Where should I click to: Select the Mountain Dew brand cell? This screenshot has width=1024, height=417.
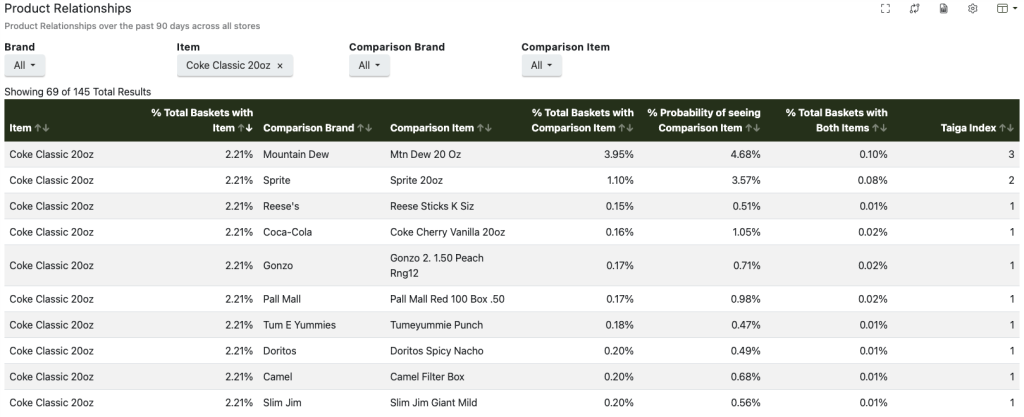point(296,155)
